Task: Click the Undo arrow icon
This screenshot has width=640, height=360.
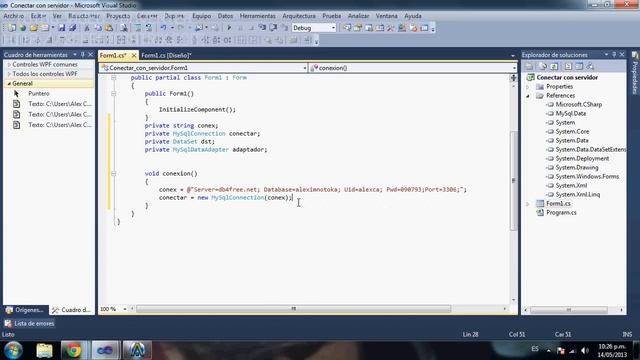Action: 164,28
